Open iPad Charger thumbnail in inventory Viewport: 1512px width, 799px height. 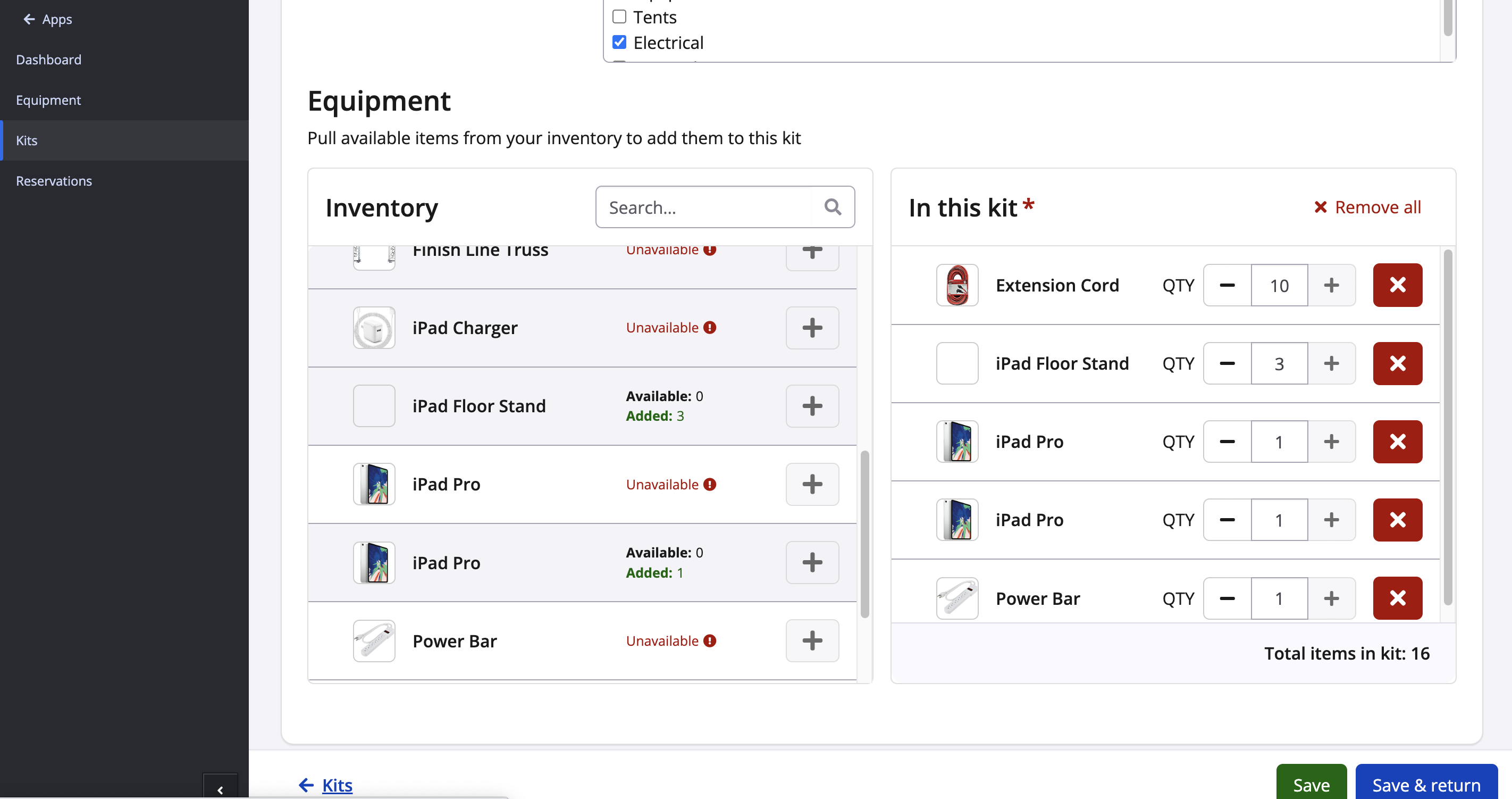click(374, 328)
